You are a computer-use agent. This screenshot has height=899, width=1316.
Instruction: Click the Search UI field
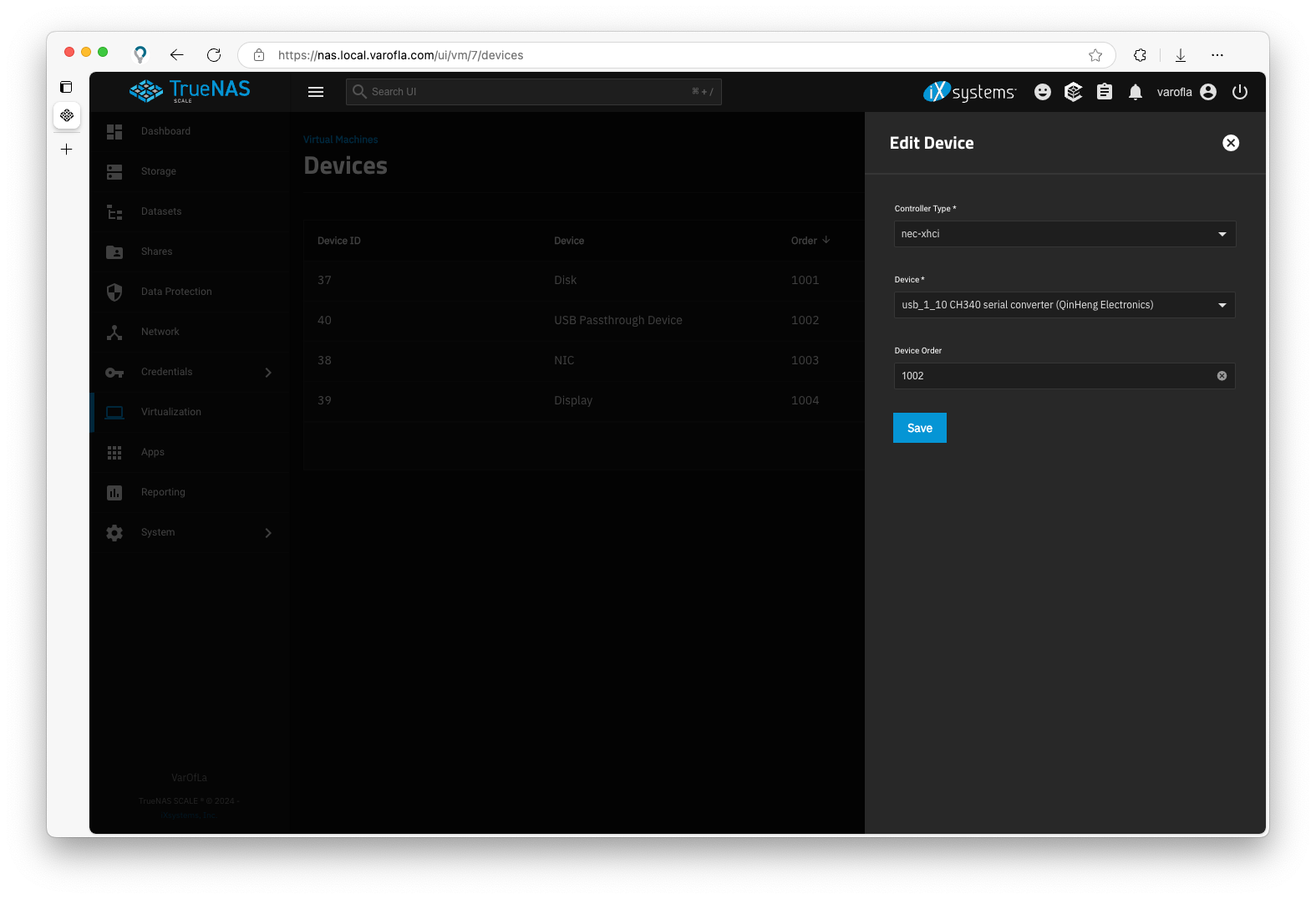click(x=533, y=92)
